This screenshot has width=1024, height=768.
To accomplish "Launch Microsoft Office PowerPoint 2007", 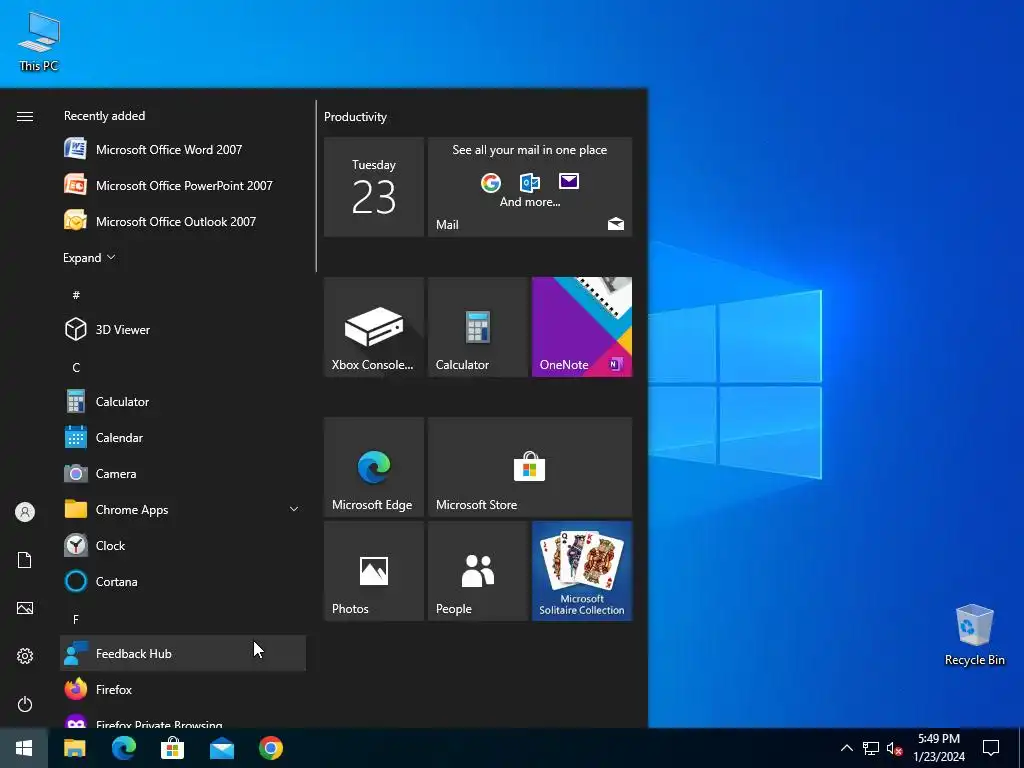I will pyautogui.click(x=183, y=185).
